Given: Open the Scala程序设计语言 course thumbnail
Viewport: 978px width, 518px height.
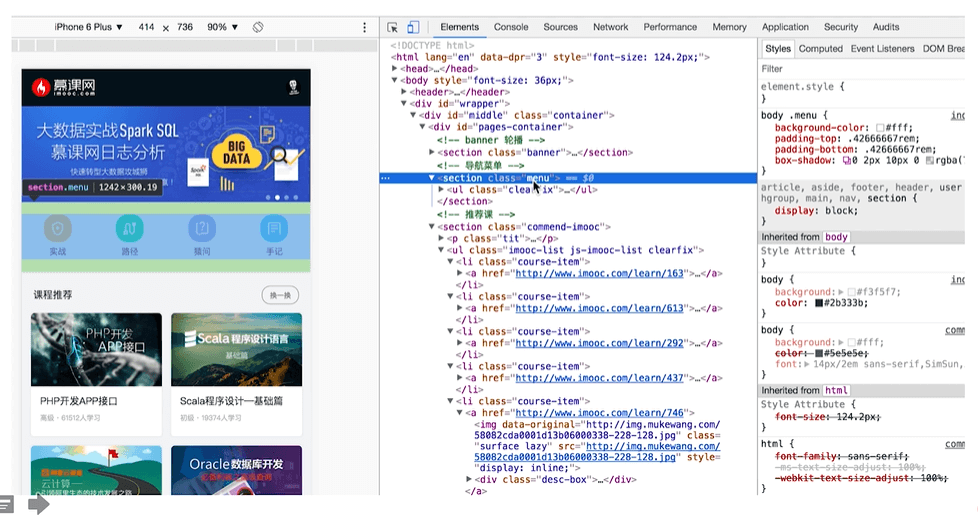Looking at the screenshot, I should (236, 349).
